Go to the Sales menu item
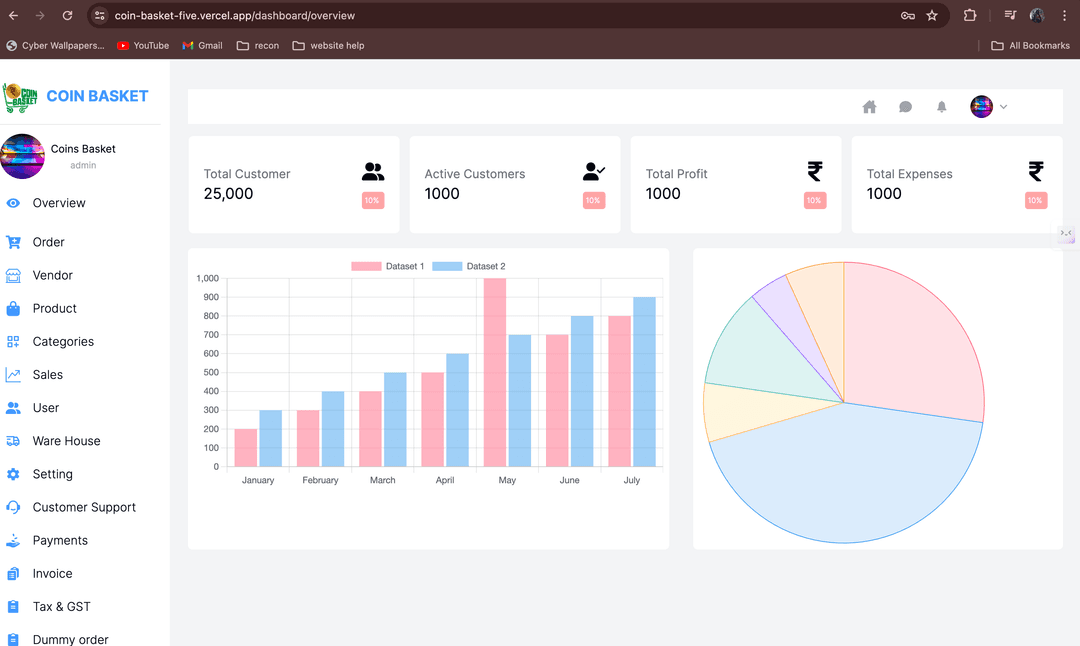 tap(48, 375)
